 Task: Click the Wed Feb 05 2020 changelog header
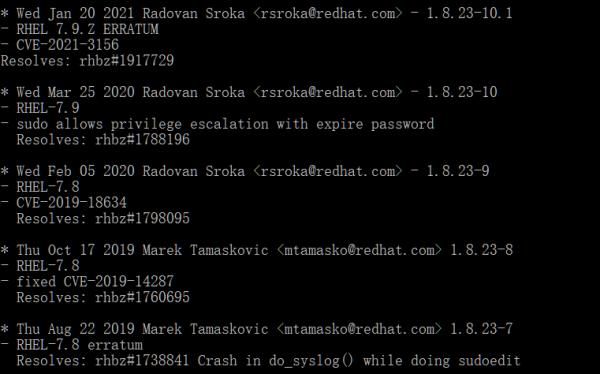coord(245,171)
